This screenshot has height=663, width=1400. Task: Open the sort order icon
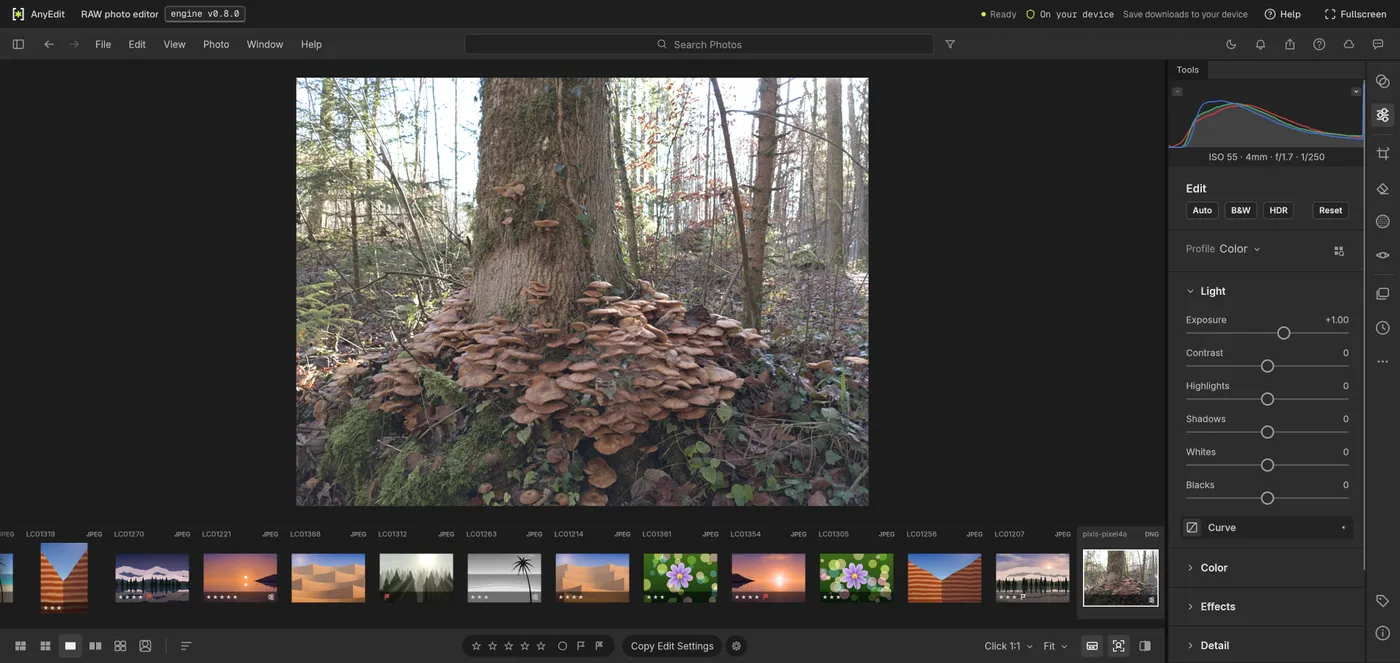(186, 646)
